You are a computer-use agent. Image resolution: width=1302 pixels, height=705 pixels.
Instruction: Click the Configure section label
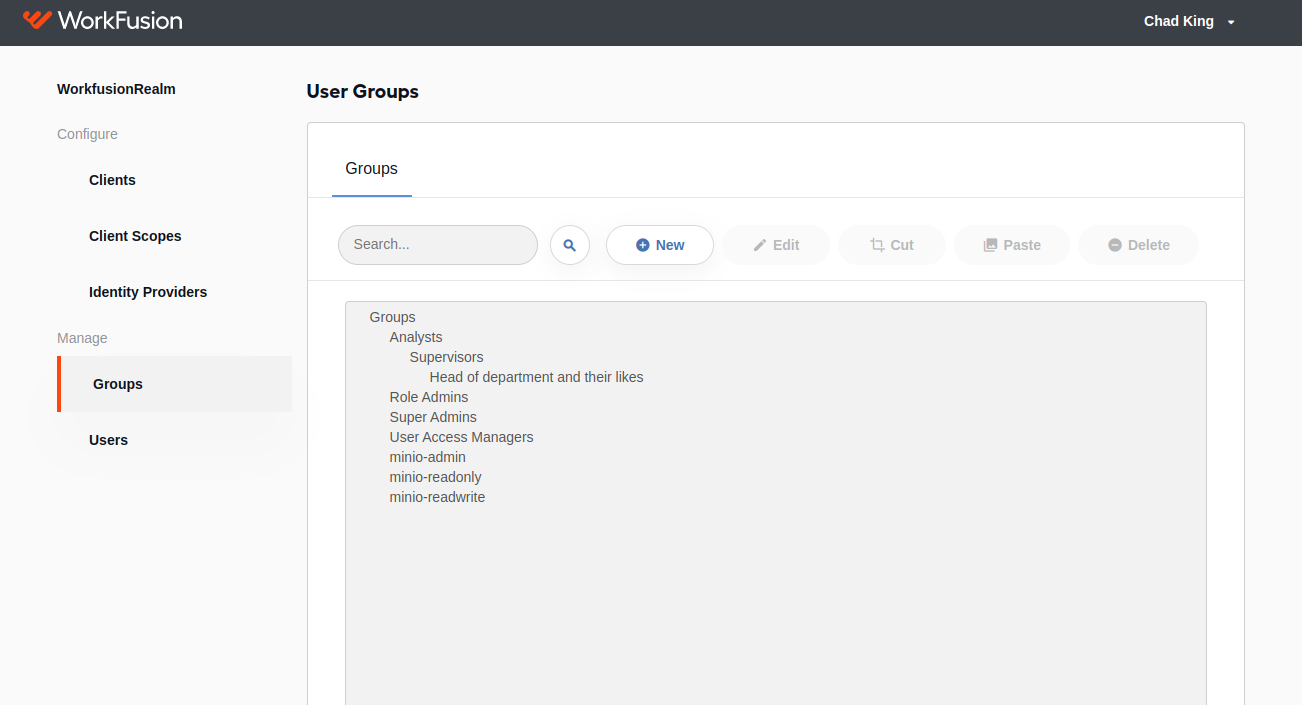coord(87,134)
